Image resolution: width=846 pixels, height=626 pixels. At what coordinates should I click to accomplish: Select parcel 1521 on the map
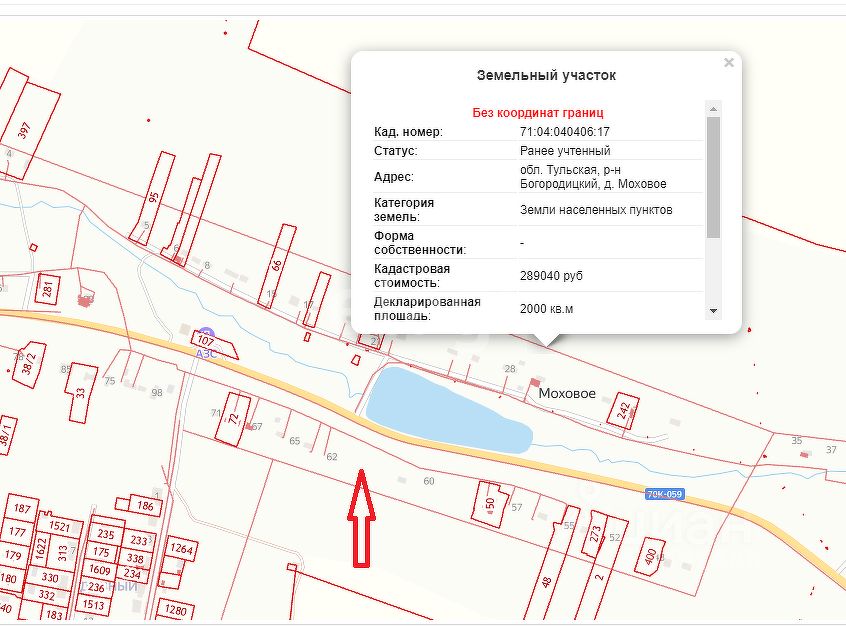point(59,525)
